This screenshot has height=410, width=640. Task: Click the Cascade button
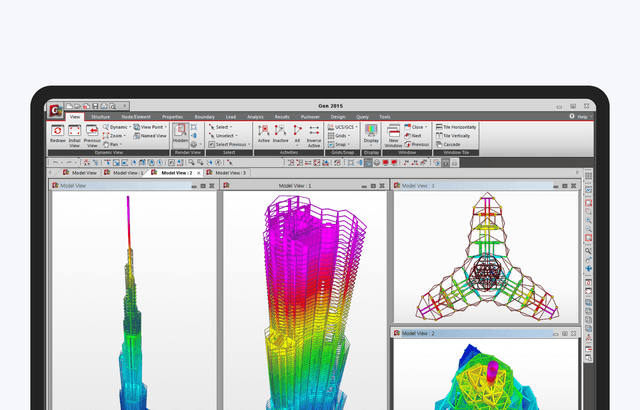tap(450, 144)
